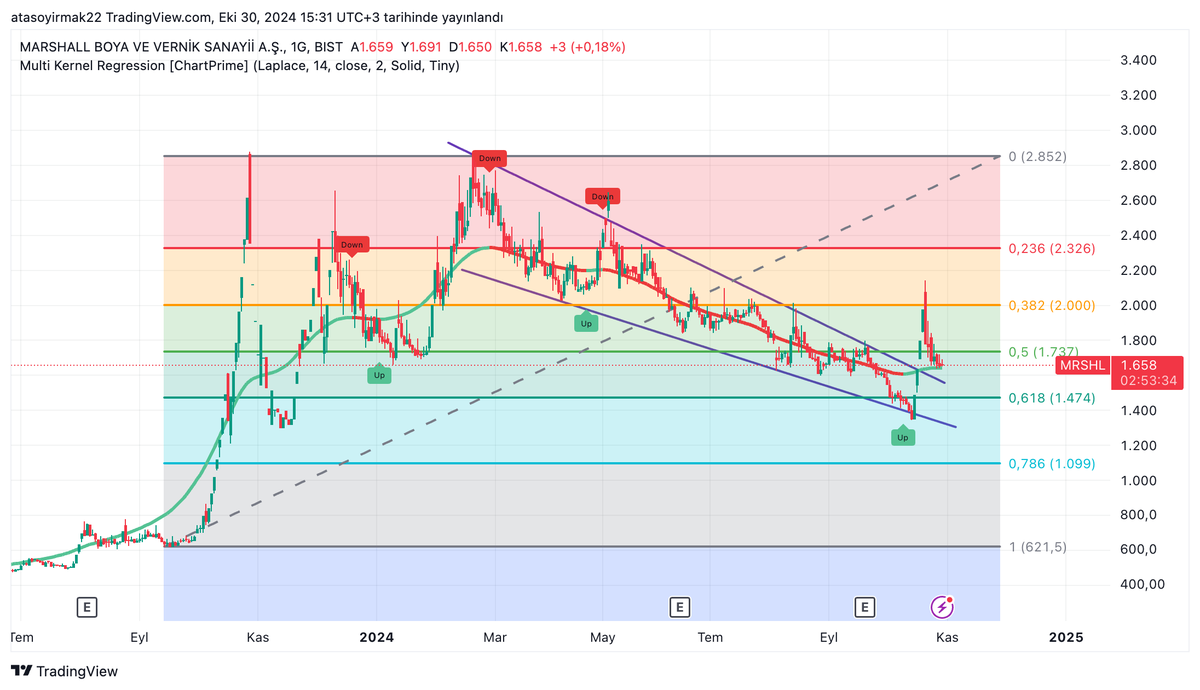
Task: Click the purple lightning bolt event icon
Action: click(942, 606)
